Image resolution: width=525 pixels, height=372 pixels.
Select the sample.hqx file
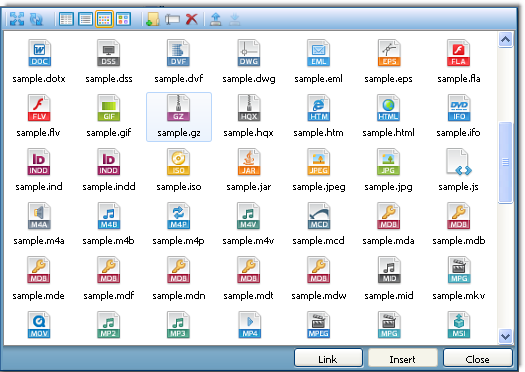(249, 116)
